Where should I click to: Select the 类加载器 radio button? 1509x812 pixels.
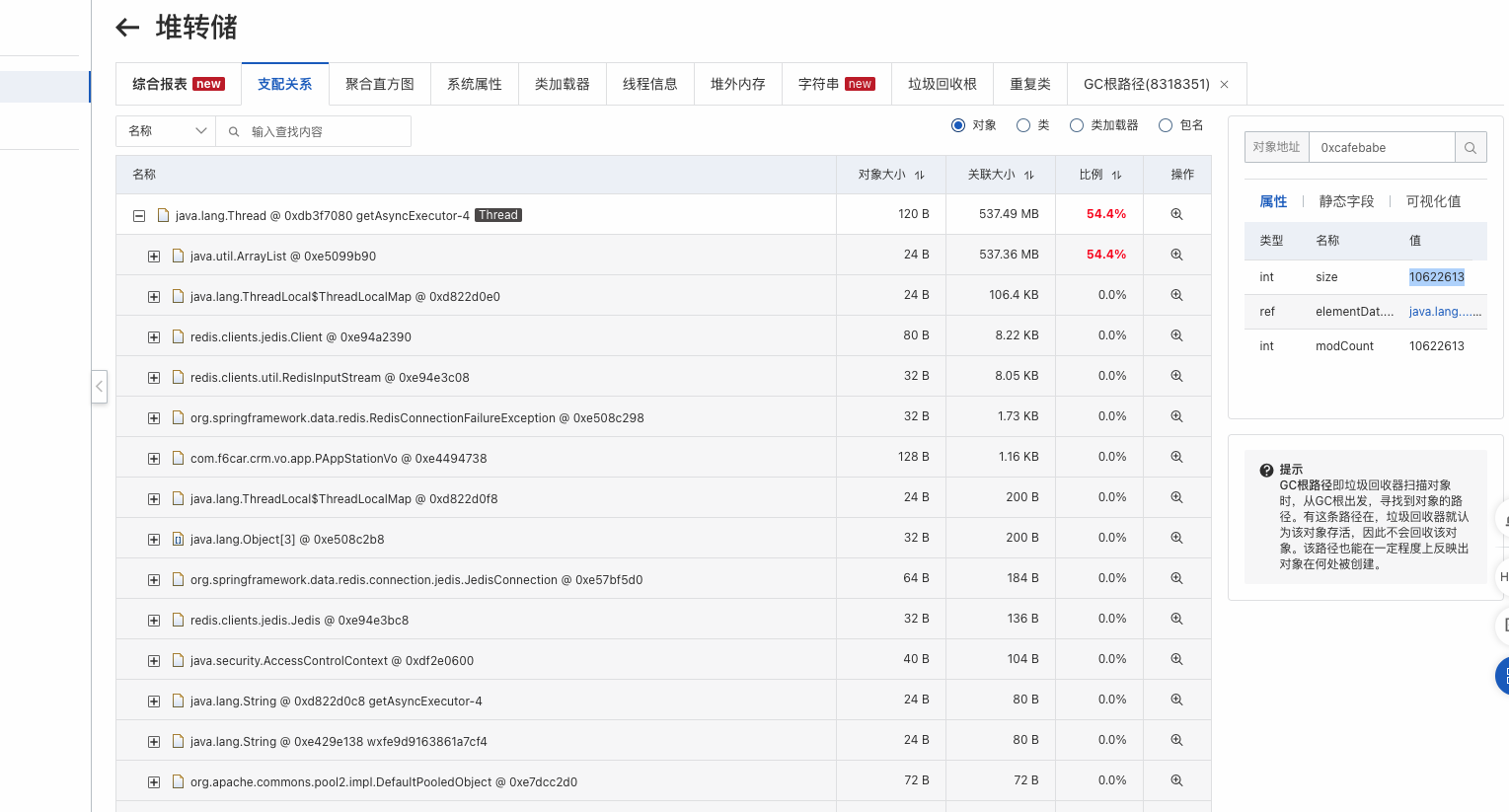coord(1077,125)
